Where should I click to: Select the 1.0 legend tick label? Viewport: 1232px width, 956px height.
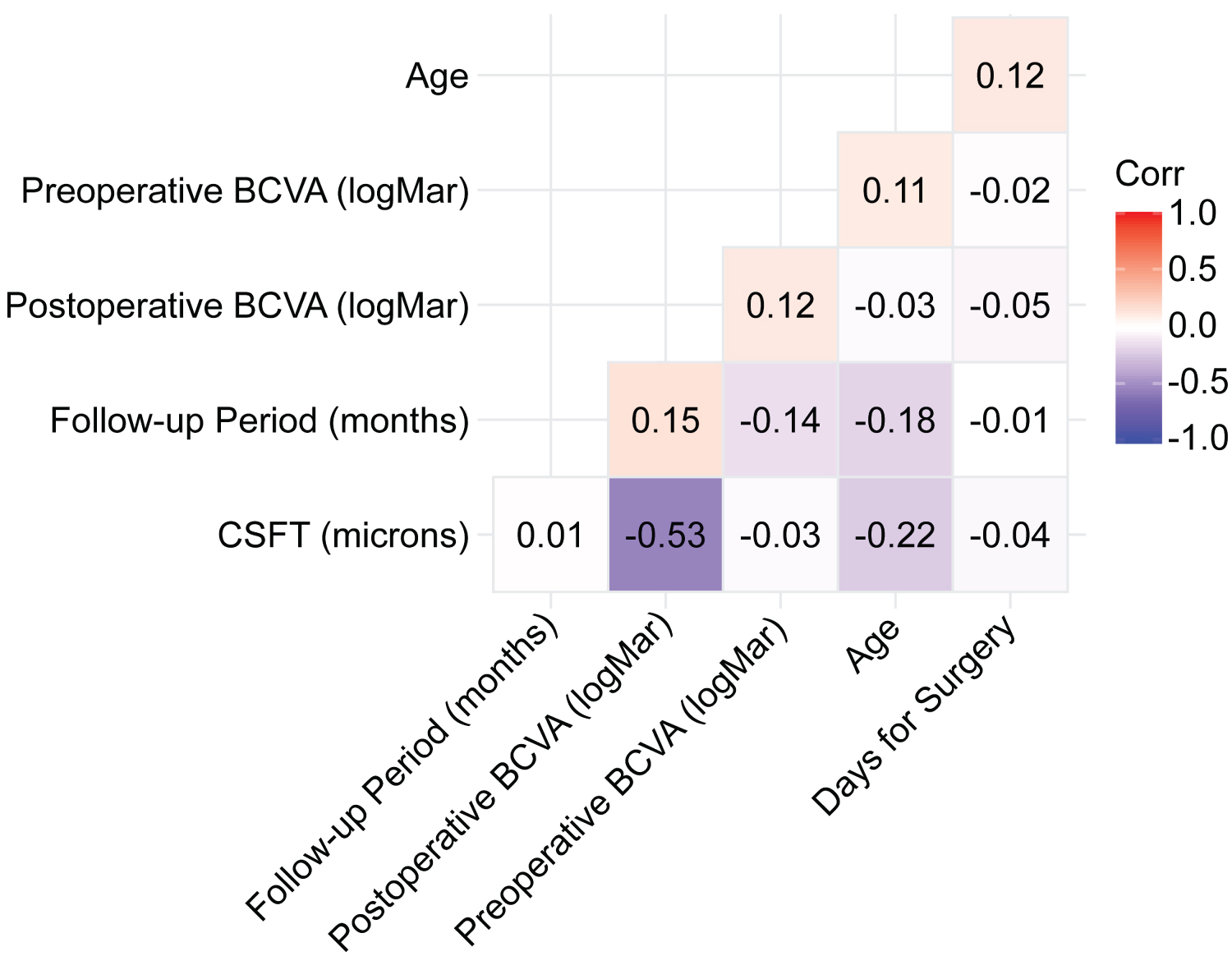[1193, 213]
